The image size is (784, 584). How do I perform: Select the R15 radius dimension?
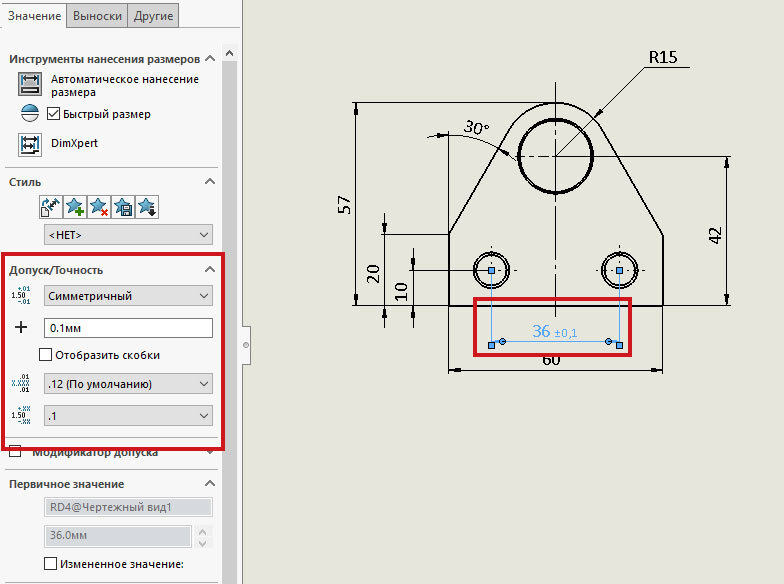[x=663, y=58]
